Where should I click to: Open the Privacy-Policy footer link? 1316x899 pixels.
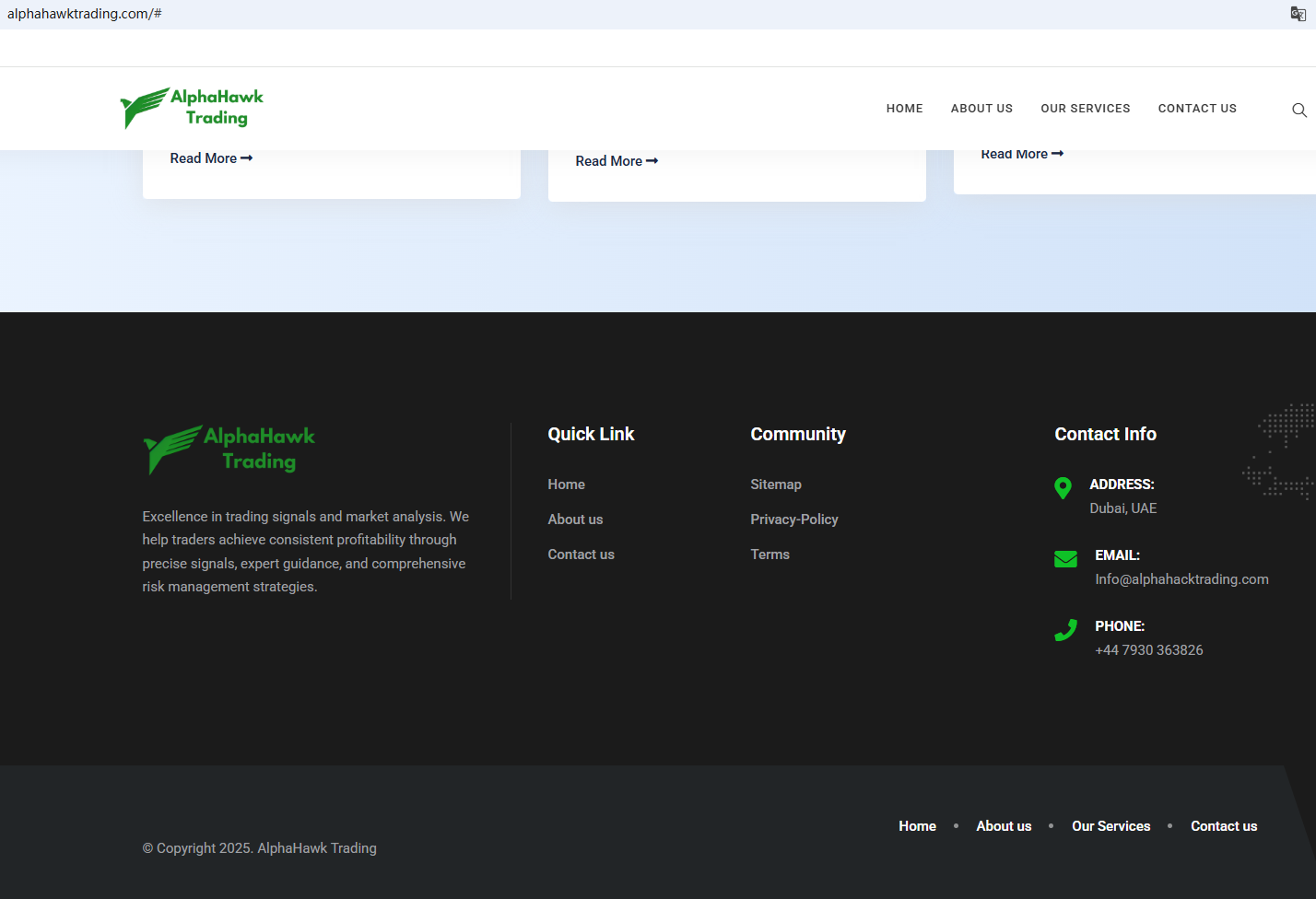click(793, 520)
